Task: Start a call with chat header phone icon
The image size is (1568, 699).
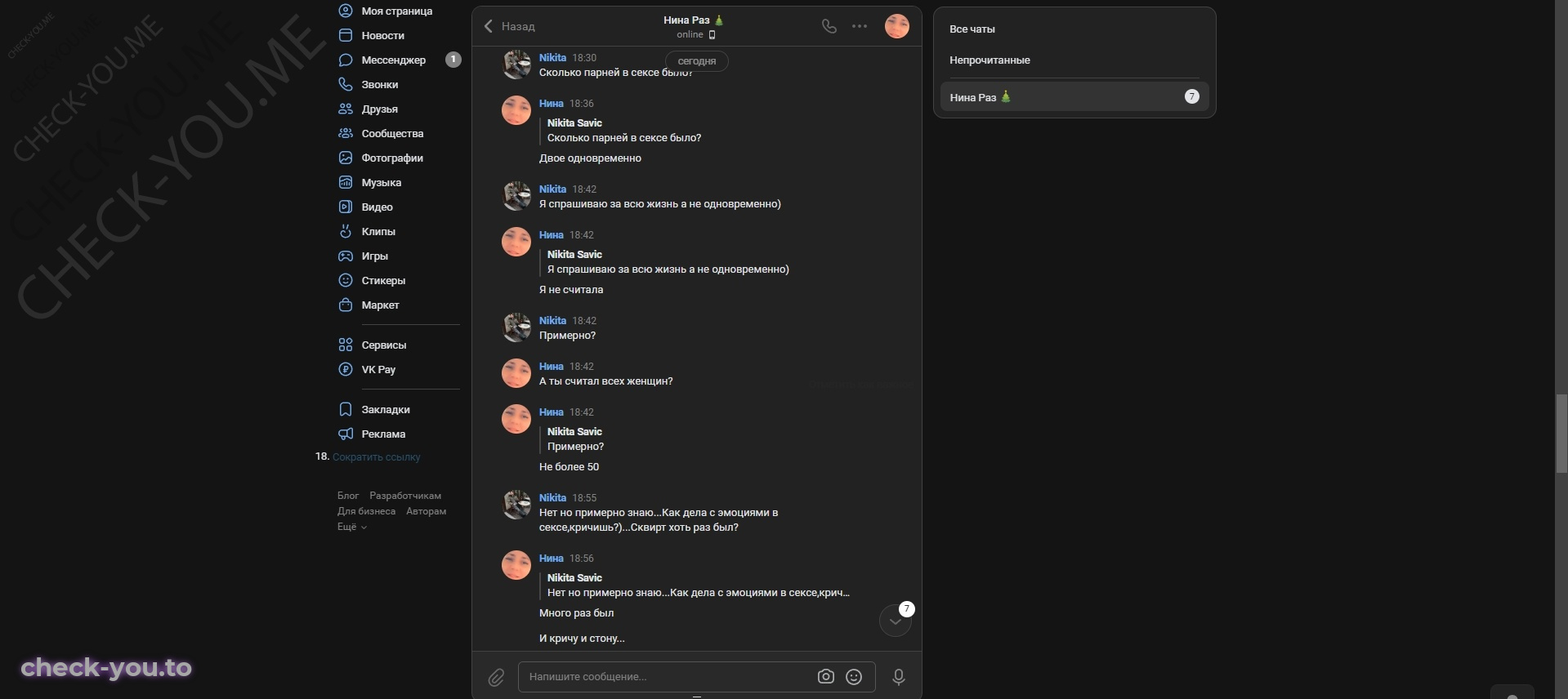Action: pos(829,26)
